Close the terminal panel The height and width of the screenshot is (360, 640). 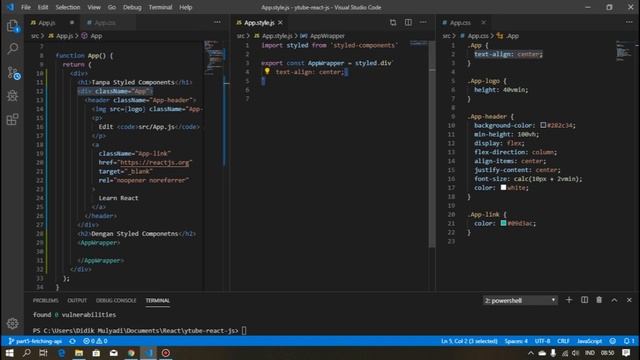(x=629, y=300)
